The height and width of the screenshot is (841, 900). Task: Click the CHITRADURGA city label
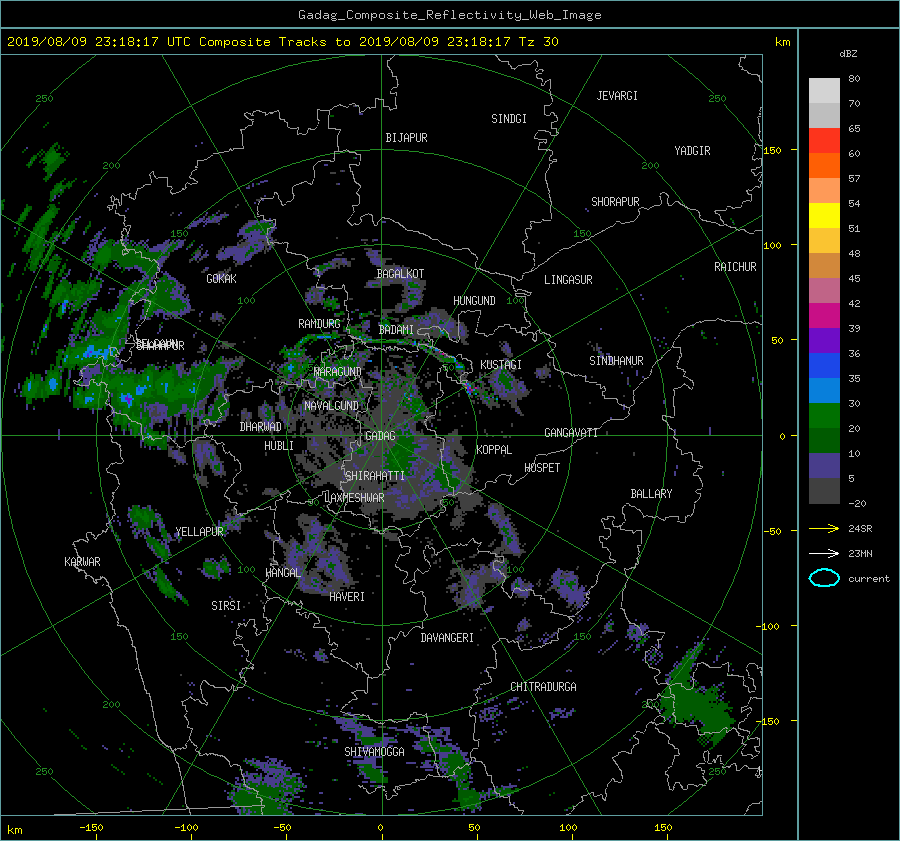point(543,687)
